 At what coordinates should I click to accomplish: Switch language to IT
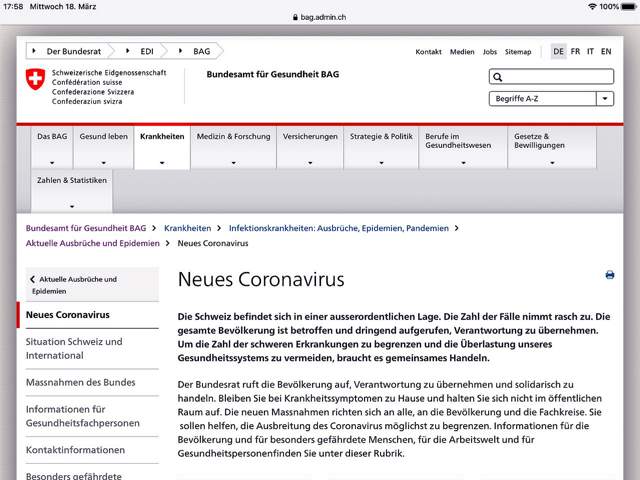tap(590, 51)
